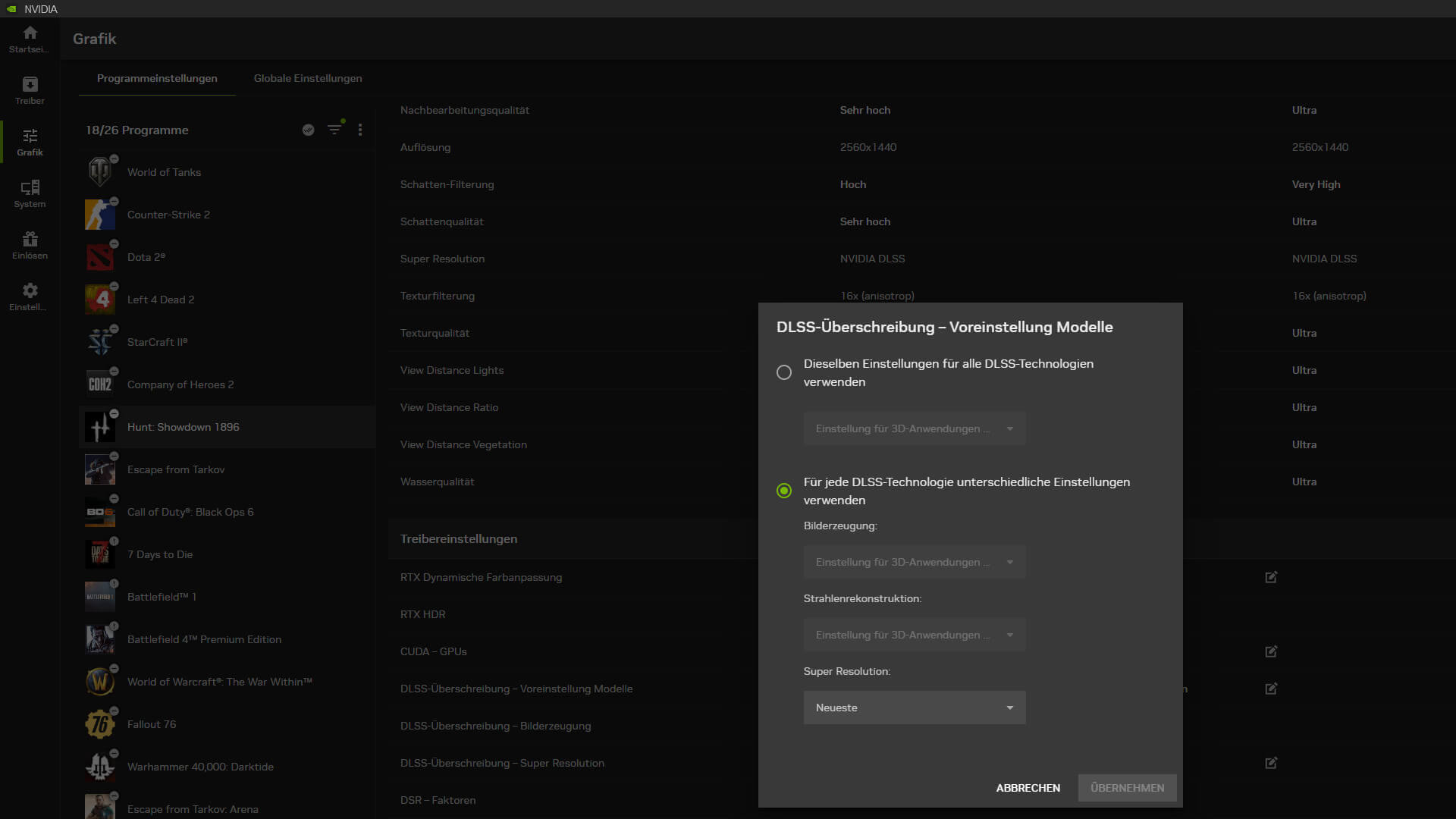The image size is (1456, 819).
Task: Expand the Strahlenrekonstruktion dropdown
Action: tap(914, 635)
